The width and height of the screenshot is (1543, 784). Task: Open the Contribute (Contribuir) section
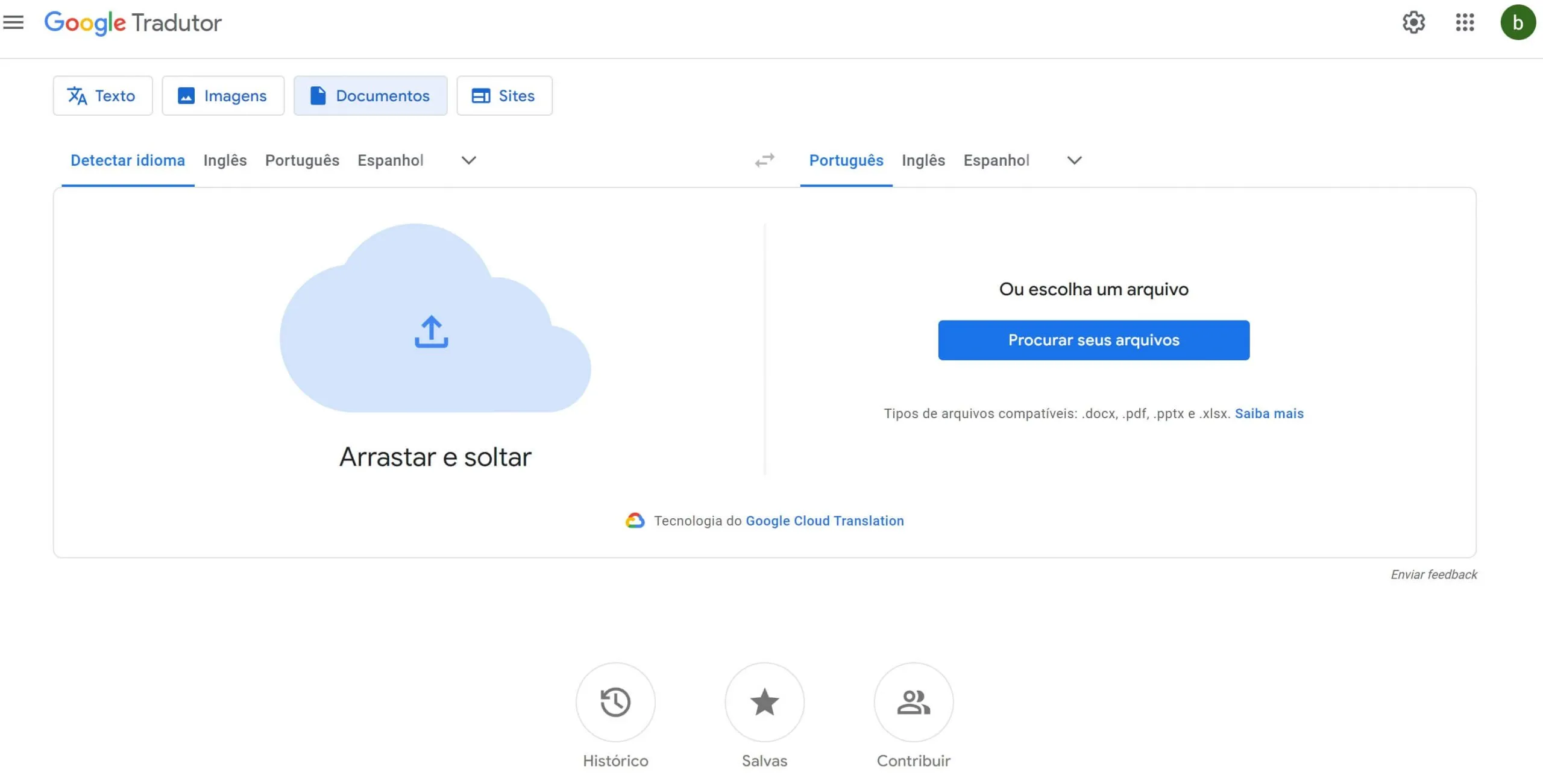pyautogui.click(x=913, y=702)
